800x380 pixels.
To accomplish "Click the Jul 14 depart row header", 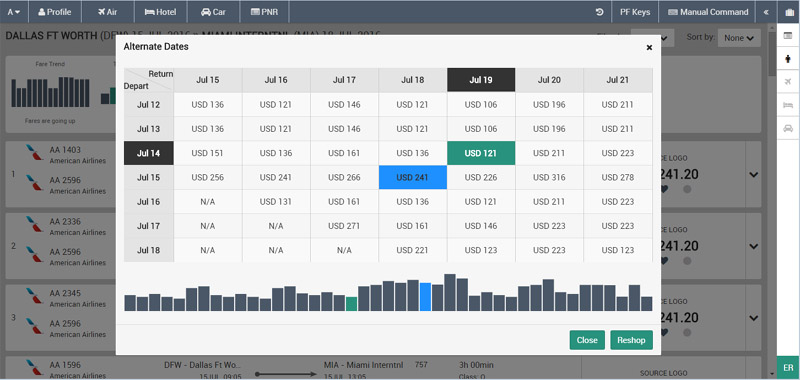I will pyautogui.click(x=148, y=153).
